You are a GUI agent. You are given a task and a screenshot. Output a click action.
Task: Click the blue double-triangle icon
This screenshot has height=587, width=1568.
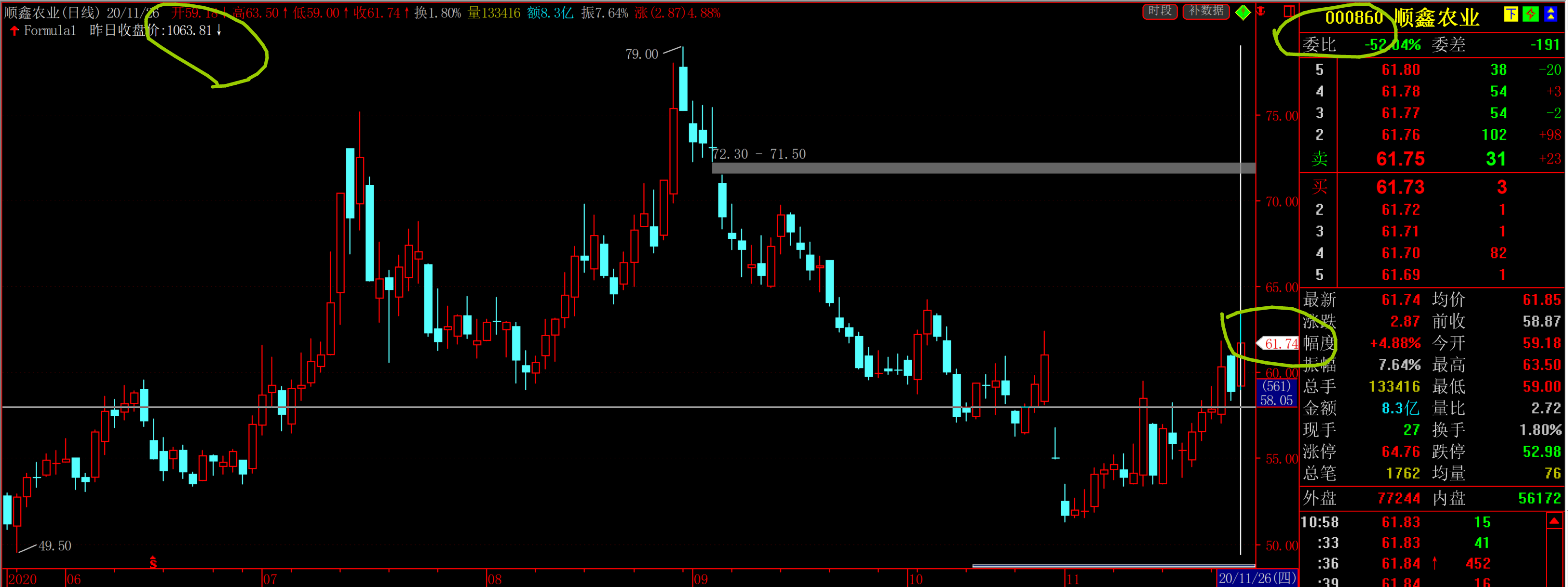1550,14
